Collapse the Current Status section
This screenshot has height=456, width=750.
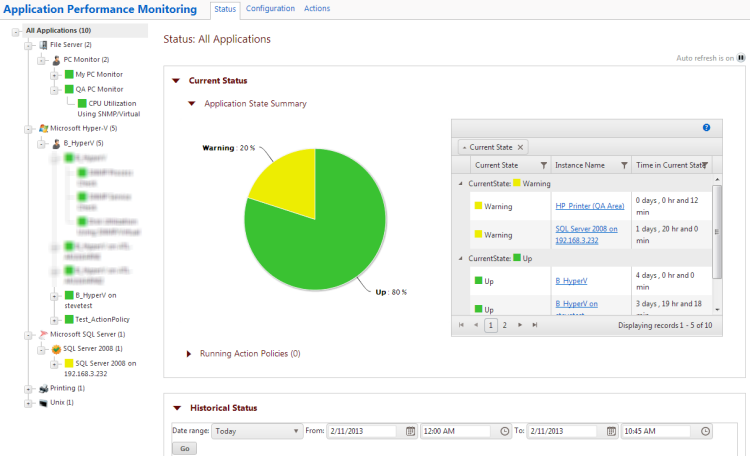click(x=176, y=81)
